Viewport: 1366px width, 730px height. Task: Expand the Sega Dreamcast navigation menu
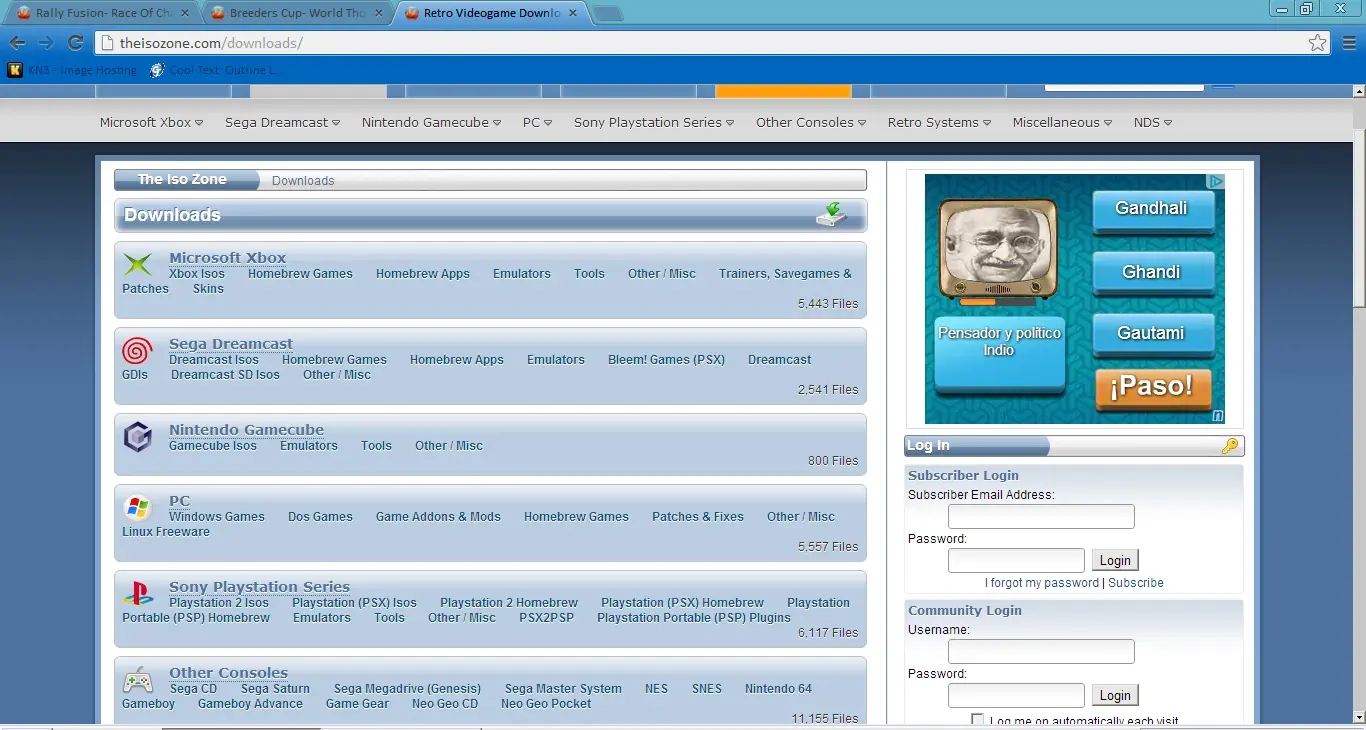click(282, 122)
